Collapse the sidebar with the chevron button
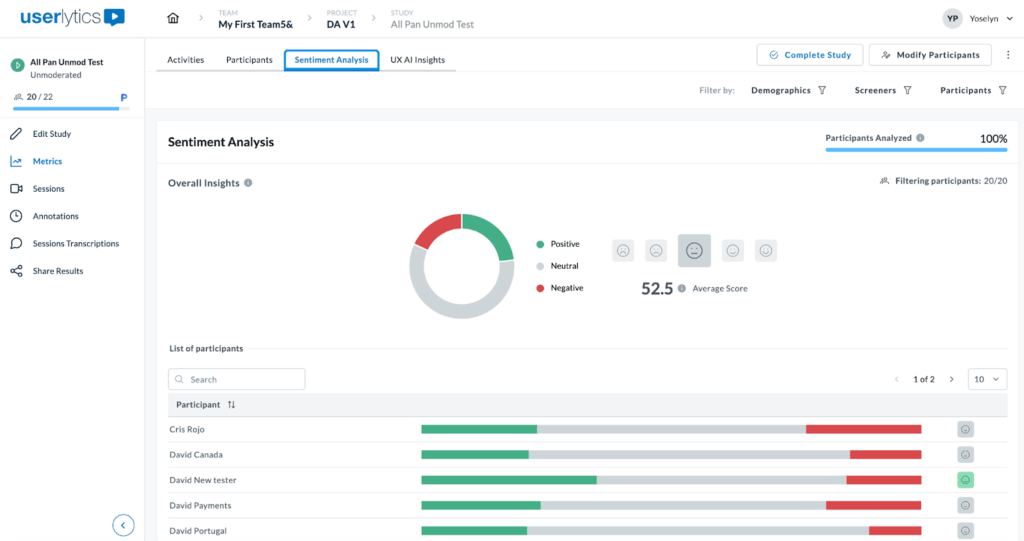 point(123,525)
